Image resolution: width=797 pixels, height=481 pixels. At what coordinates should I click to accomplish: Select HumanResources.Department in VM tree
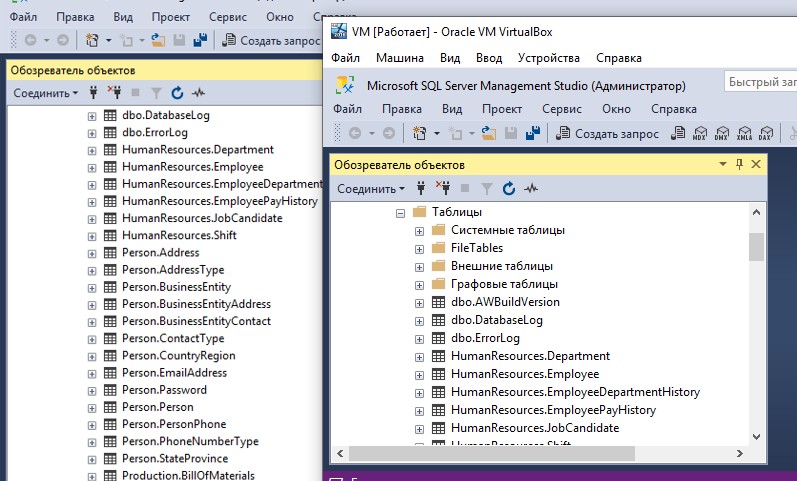(x=530, y=356)
